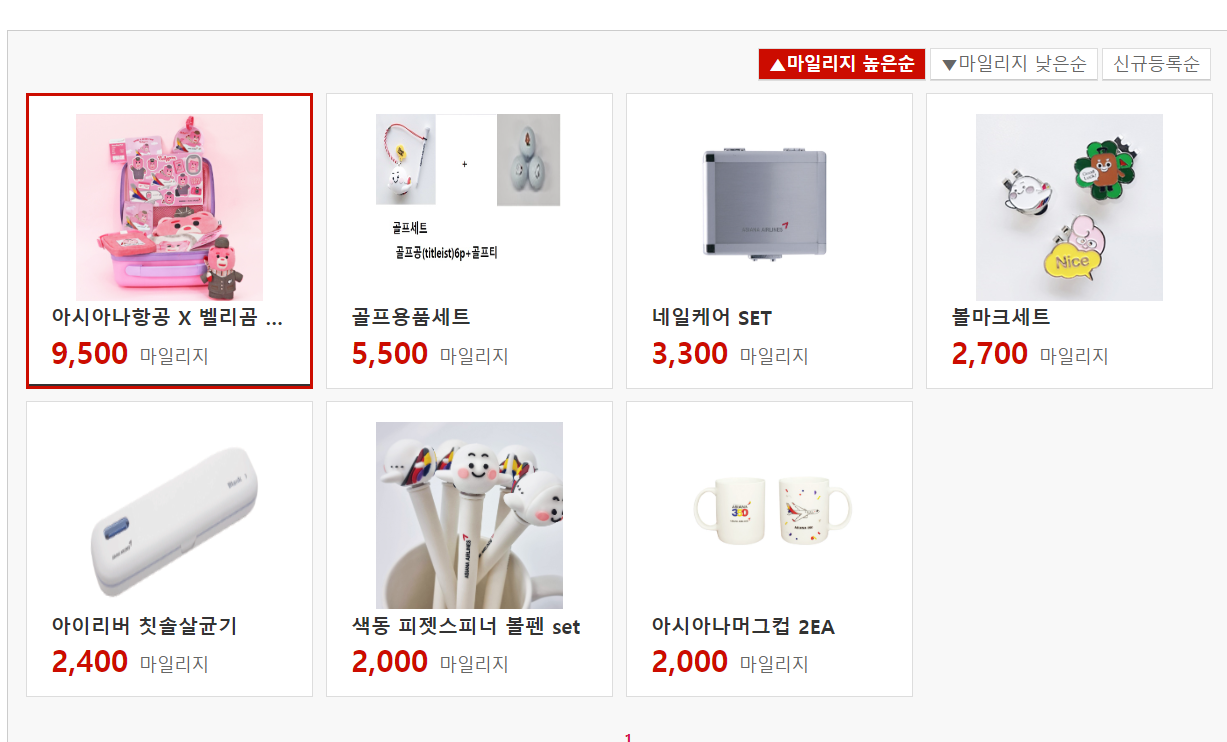Open the 아이리버 칫솔살균기 image
The height and width of the screenshot is (742, 1227).
[x=169, y=515]
